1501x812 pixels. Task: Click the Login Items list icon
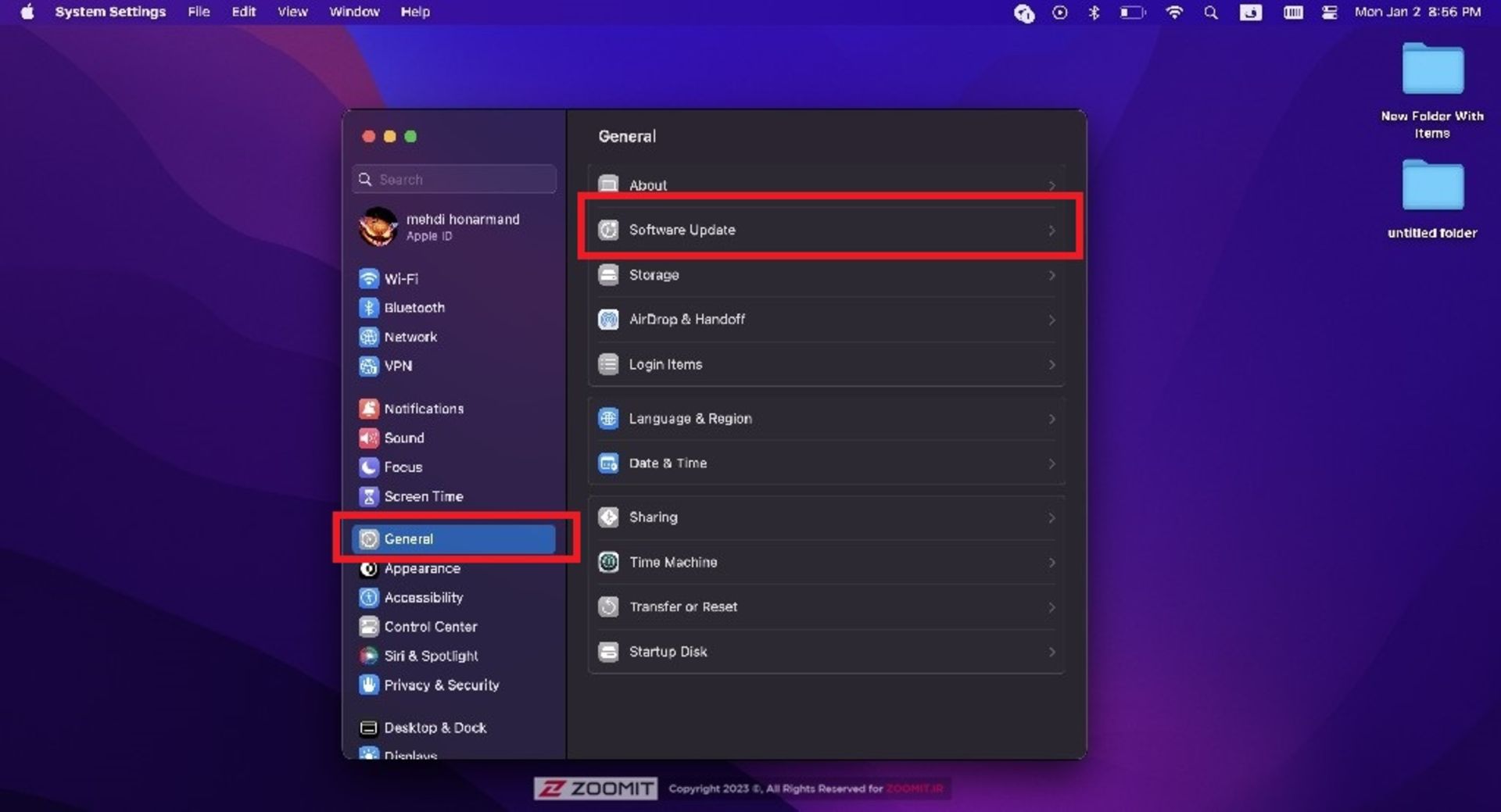click(x=608, y=364)
